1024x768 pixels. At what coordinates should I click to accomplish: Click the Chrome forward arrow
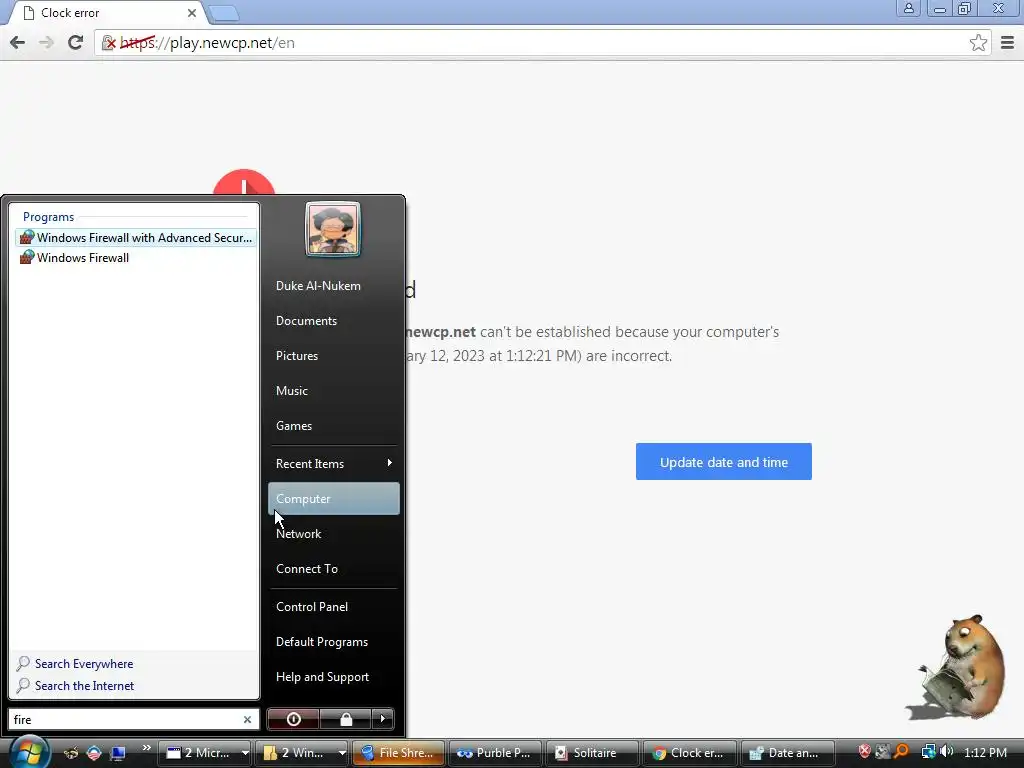tap(46, 42)
